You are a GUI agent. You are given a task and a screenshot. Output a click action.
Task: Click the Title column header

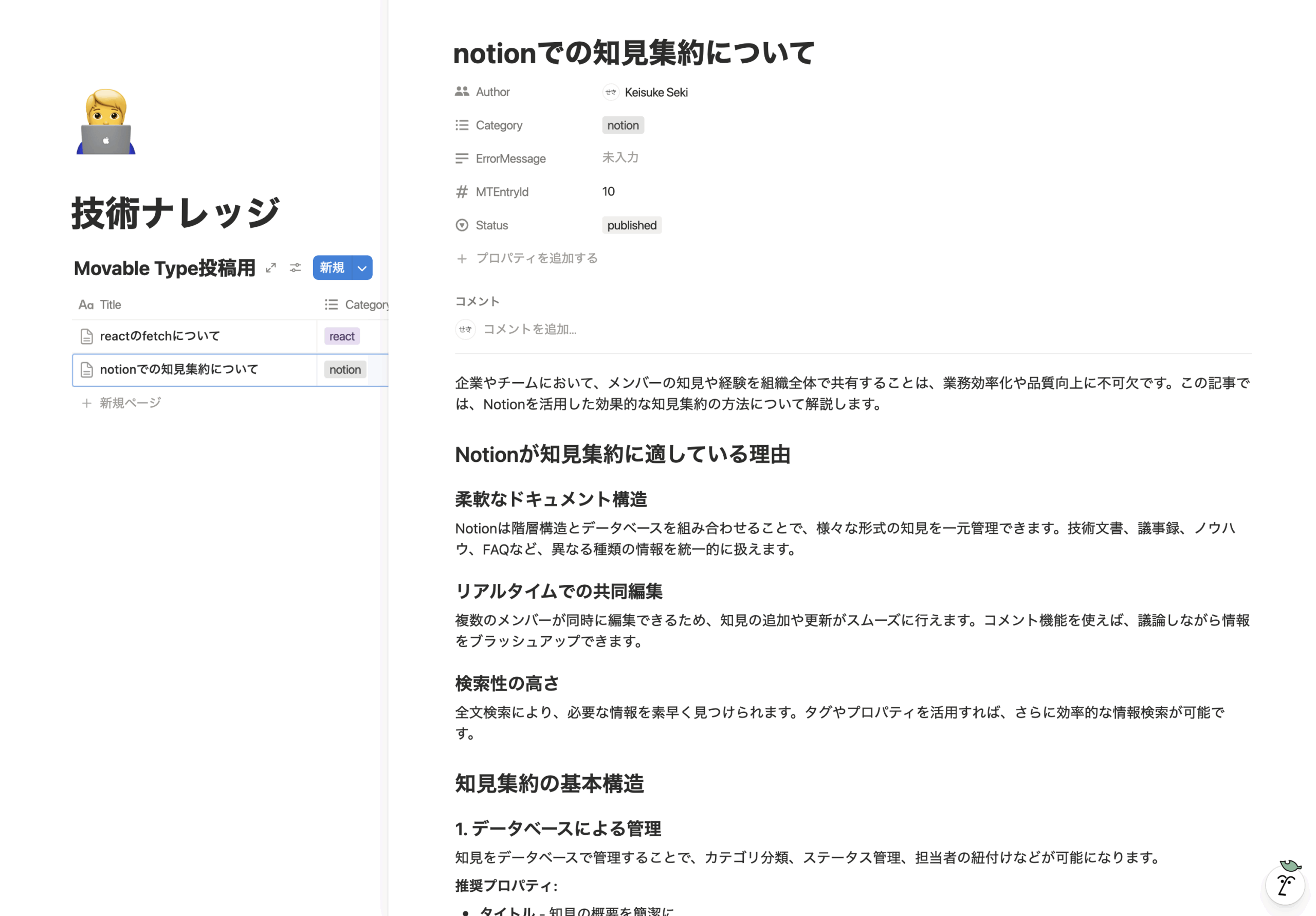[110, 305]
